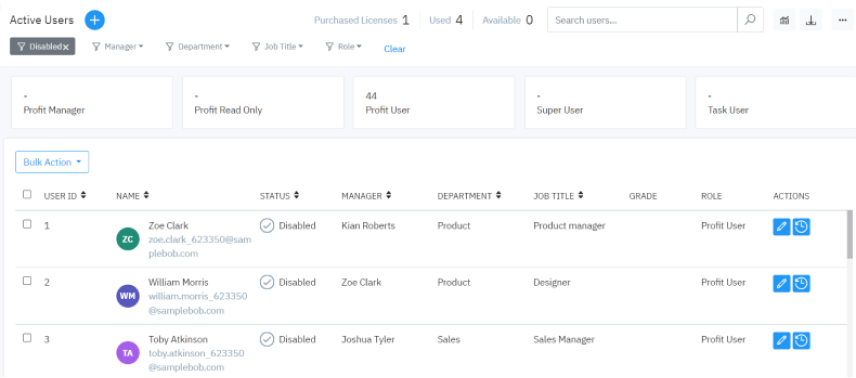Open the chart report icon

(x=784, y=20)
